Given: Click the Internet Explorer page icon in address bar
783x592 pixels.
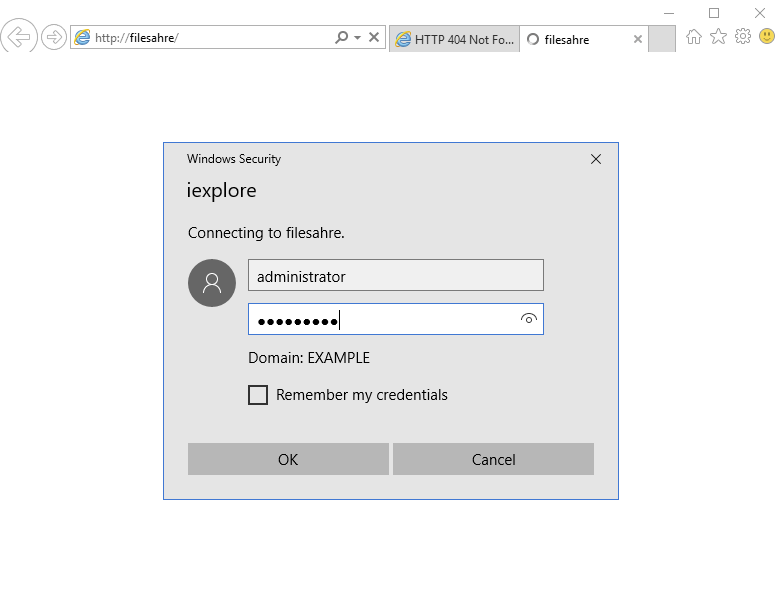Looking at the screenshot, I should point(82,37).
